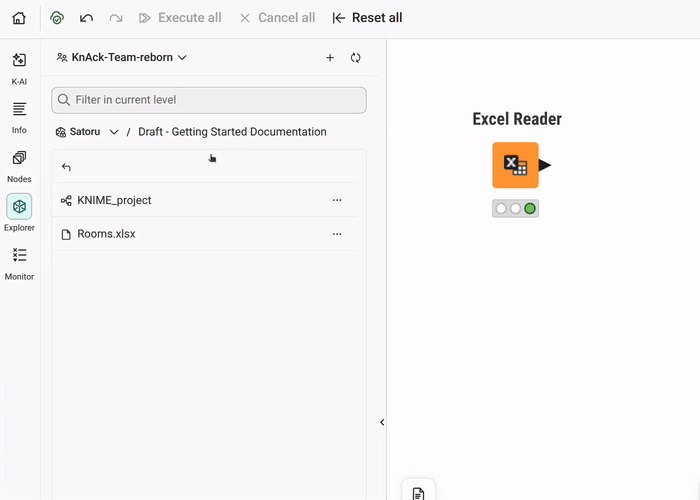700x500 pixels.
Task: Go back up one folder level
Action: (x=66, y=167)
